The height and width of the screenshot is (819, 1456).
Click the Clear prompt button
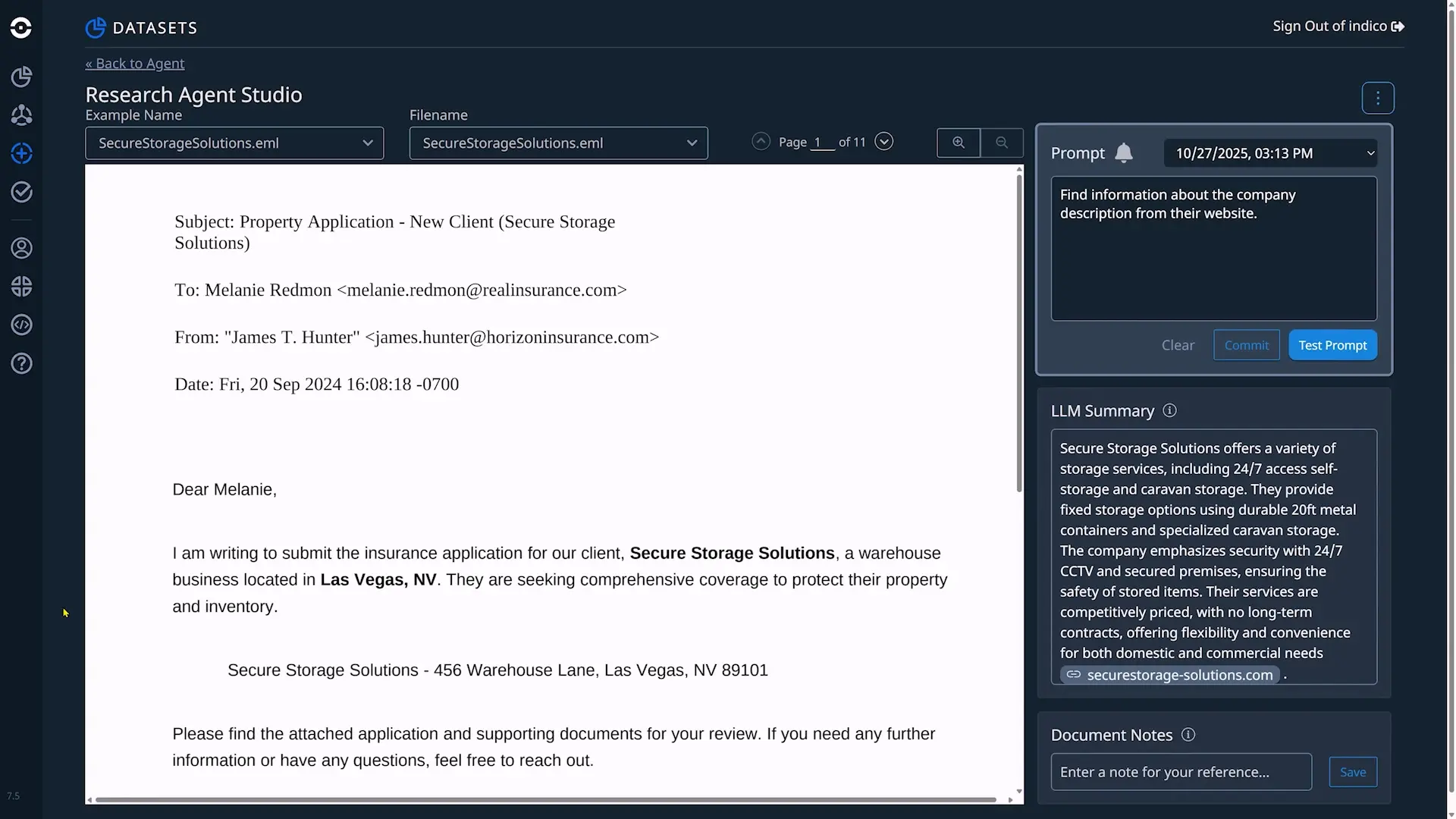pos(1178,345)
